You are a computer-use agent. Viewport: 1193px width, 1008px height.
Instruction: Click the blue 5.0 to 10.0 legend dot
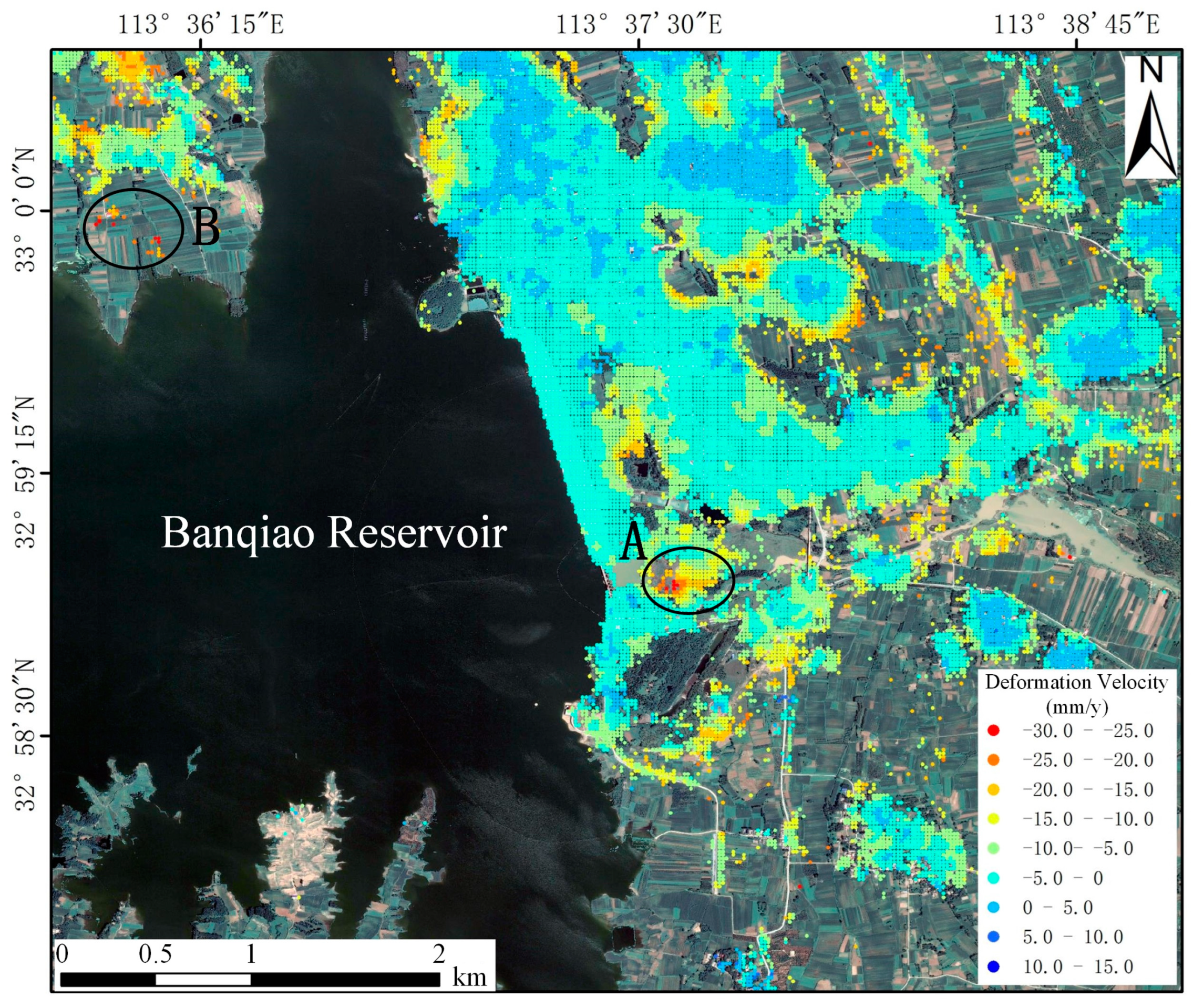point(994,937)
